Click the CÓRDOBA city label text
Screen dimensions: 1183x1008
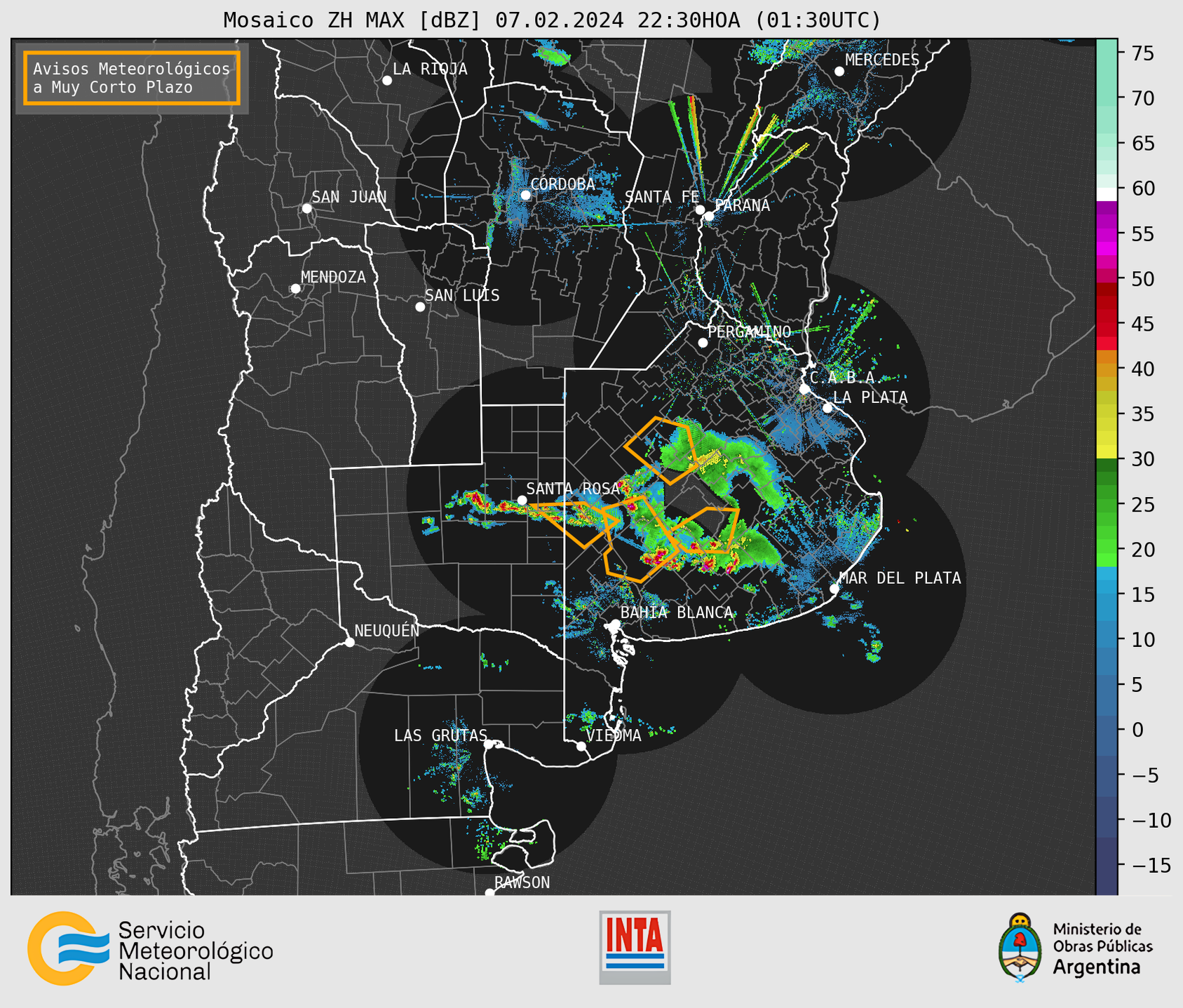(x=562, y=184)
